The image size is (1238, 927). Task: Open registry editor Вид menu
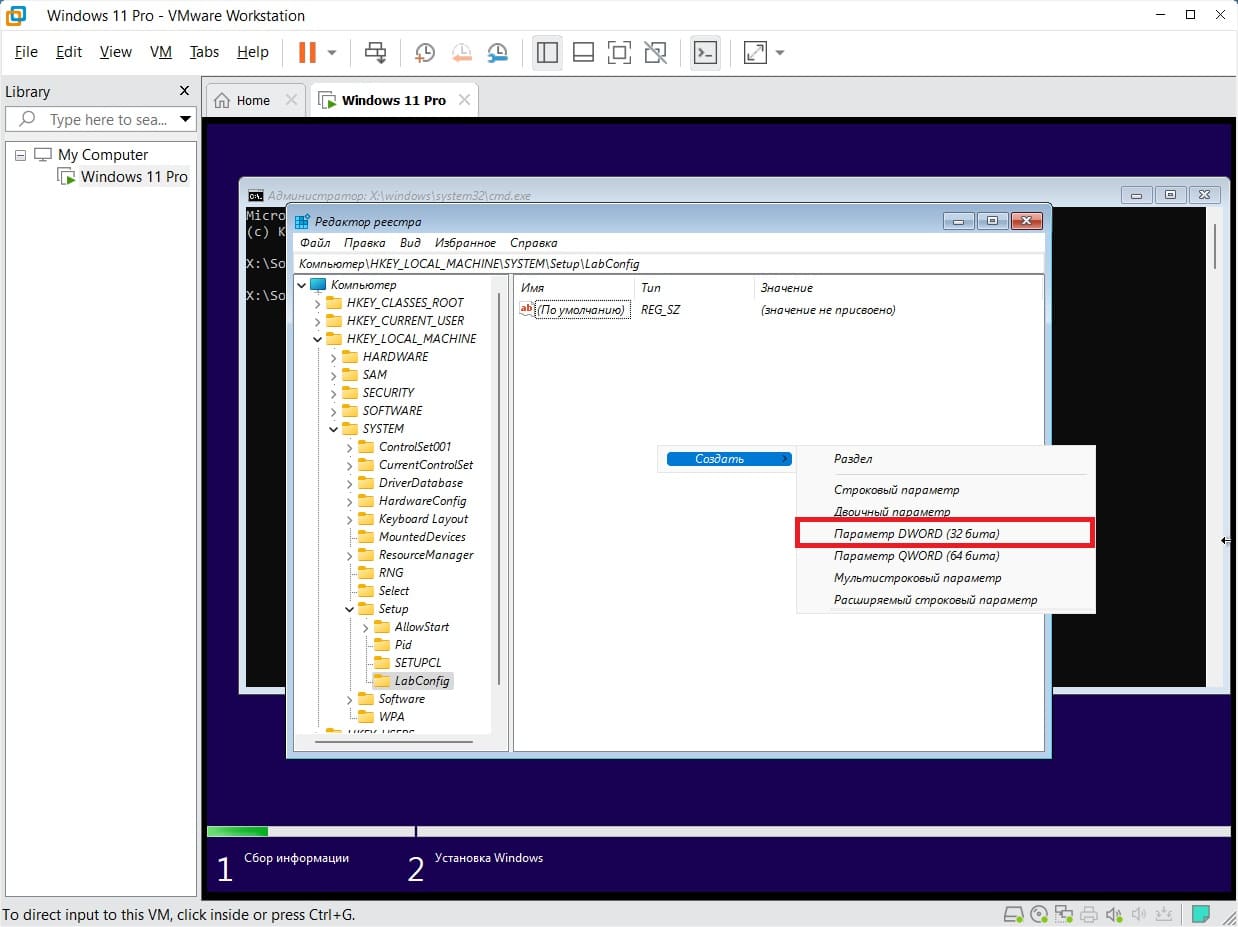[x=410, y=243]
